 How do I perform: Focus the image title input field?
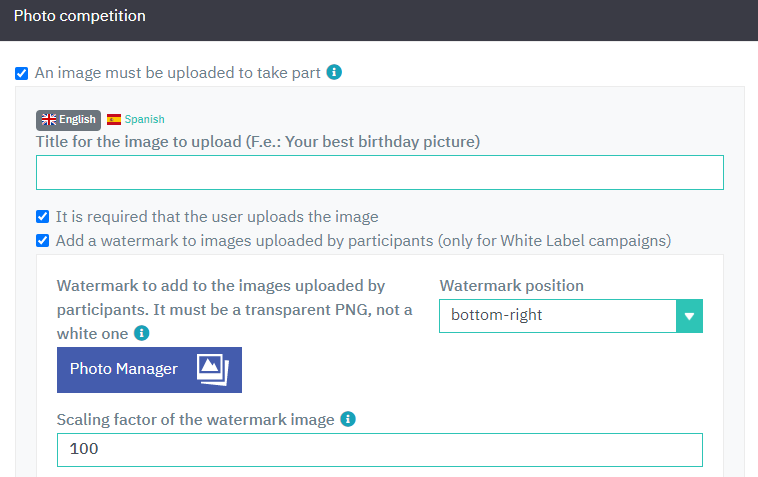pyautogui.click(x=380, y=173)
